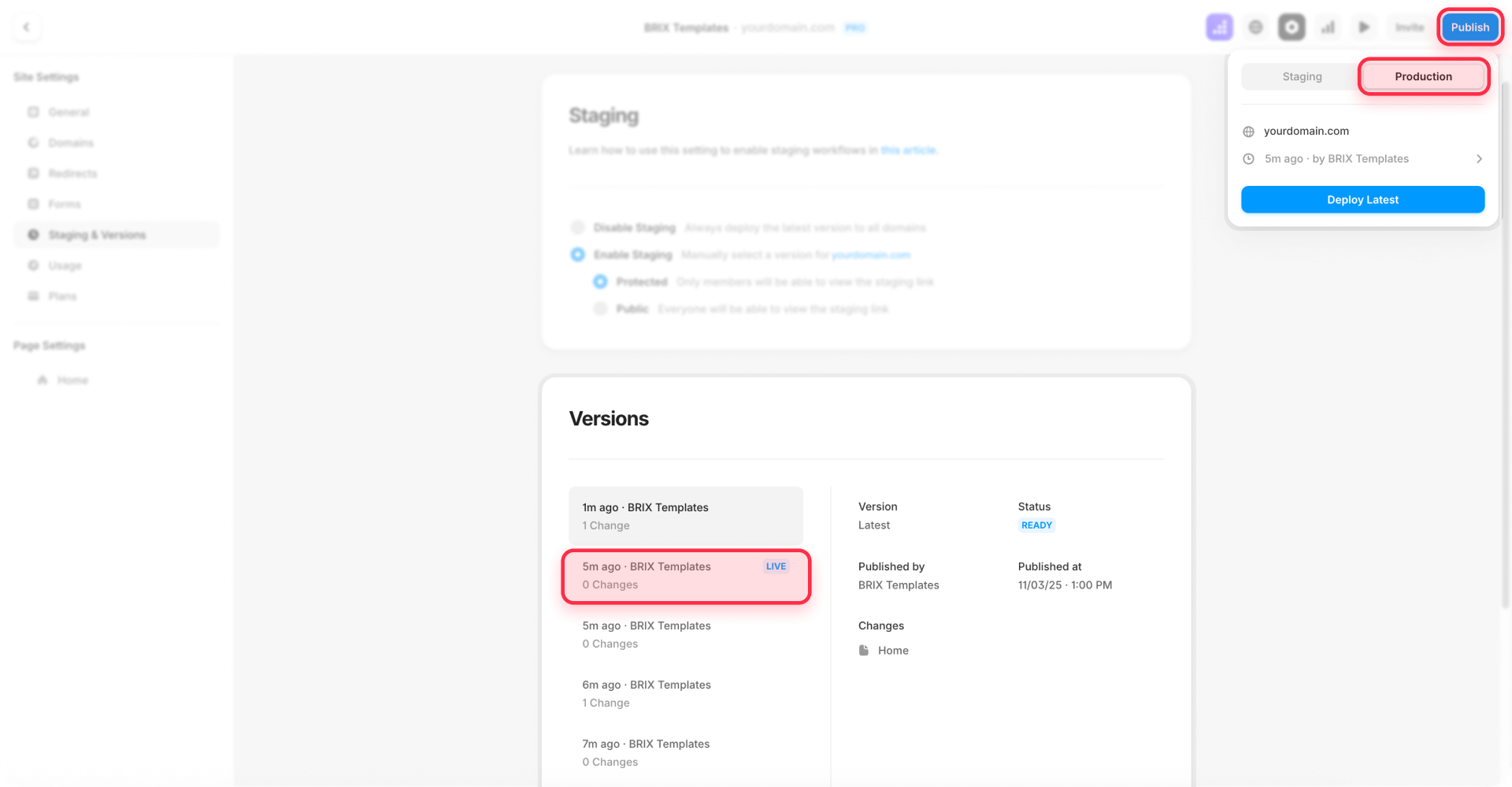
Task: Click the Usage sidebar entry
Action: coord(65,265)
